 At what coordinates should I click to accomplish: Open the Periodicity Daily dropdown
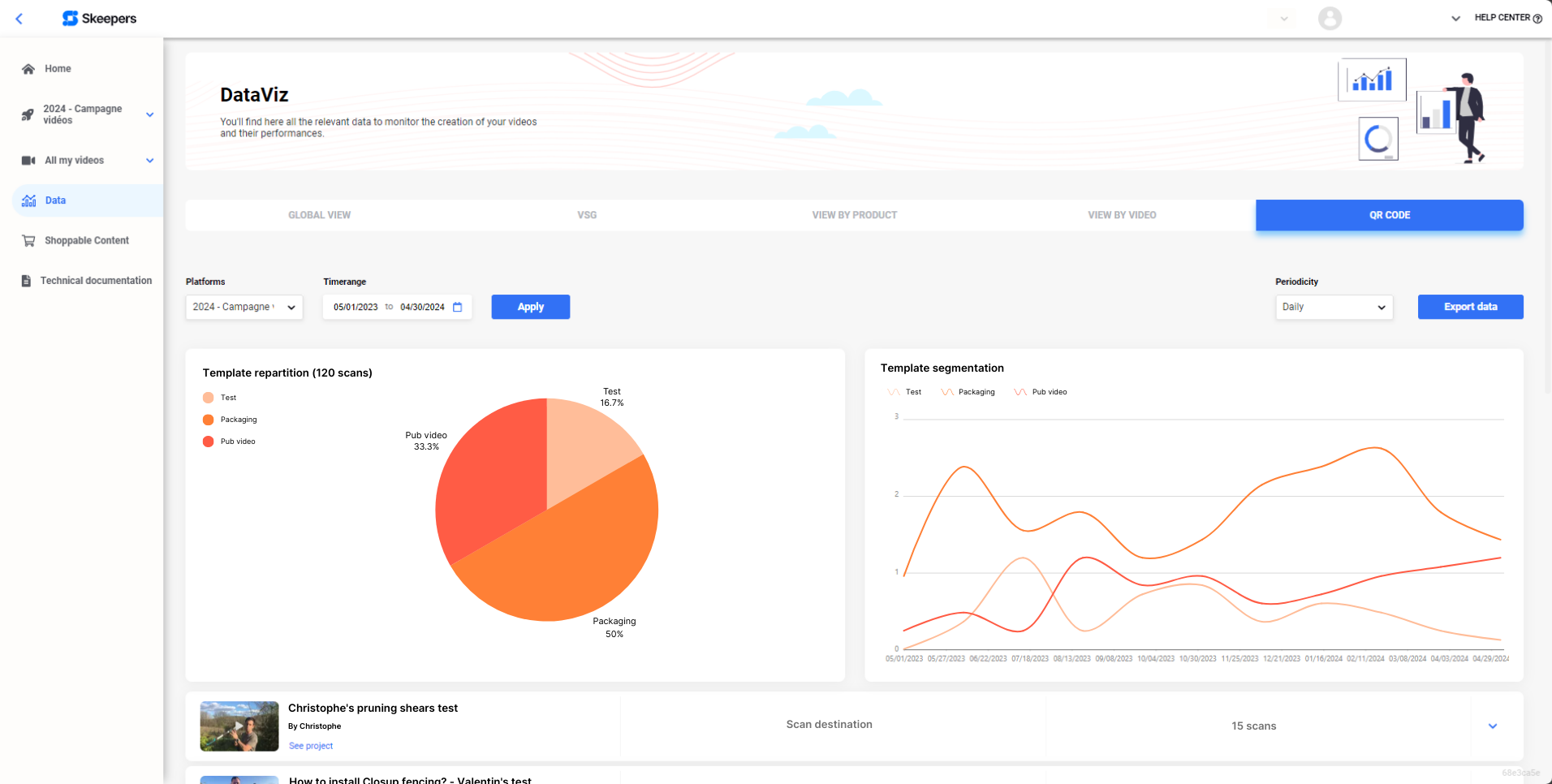[x=1333, y=307]
